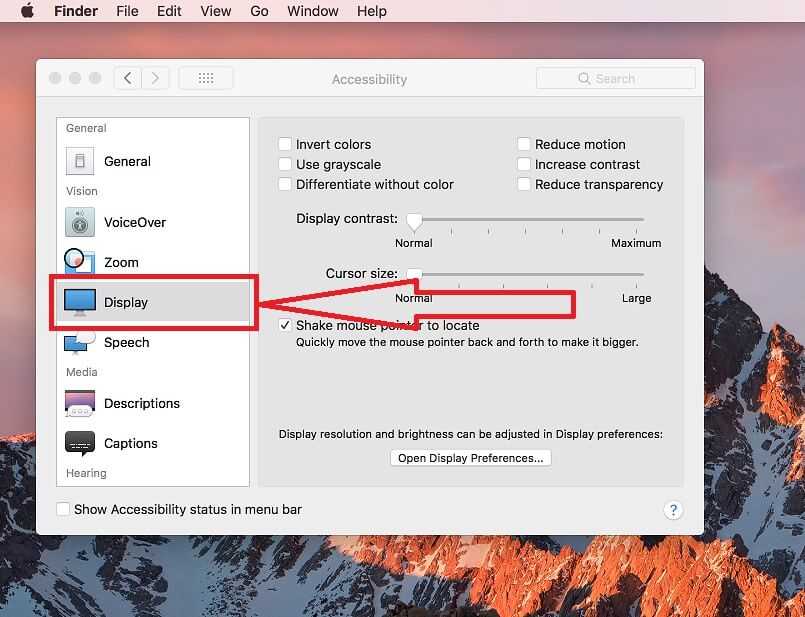The width and height of the screenshot is (805, 617).
Task: Click the back navigation chevron
Action: click(x=126, y=77)
